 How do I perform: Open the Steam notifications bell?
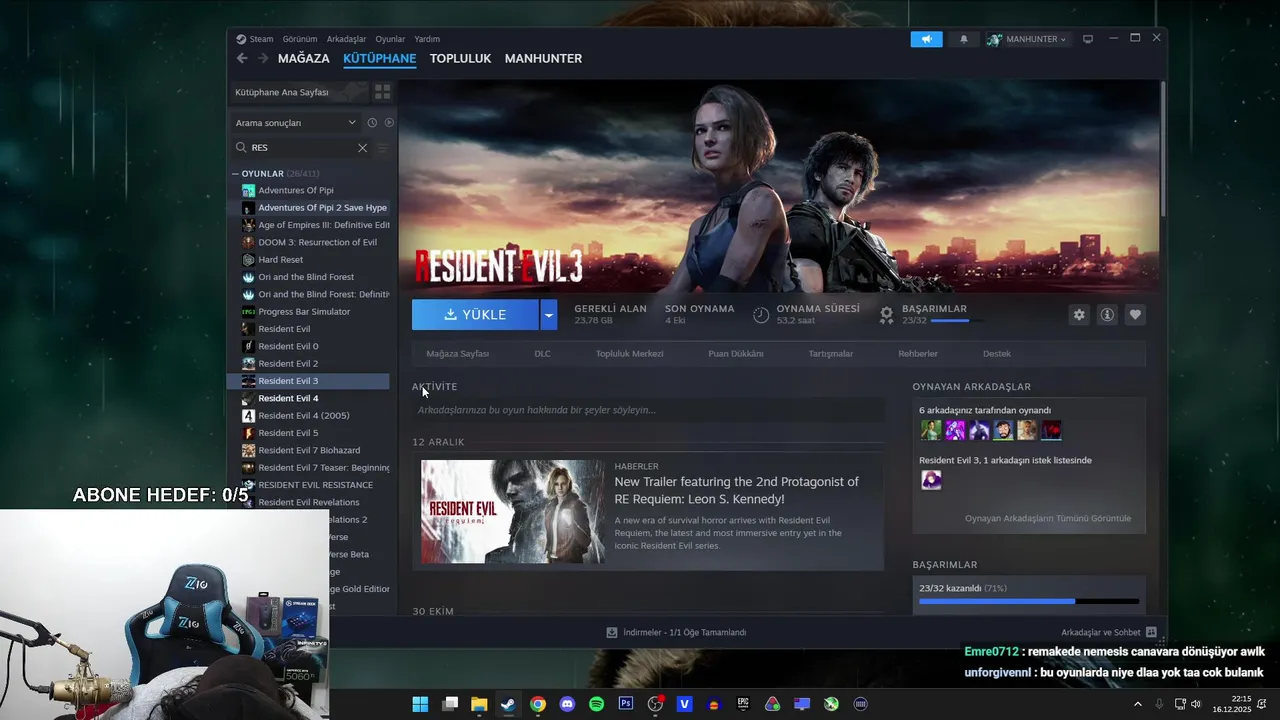click(964, 39)
